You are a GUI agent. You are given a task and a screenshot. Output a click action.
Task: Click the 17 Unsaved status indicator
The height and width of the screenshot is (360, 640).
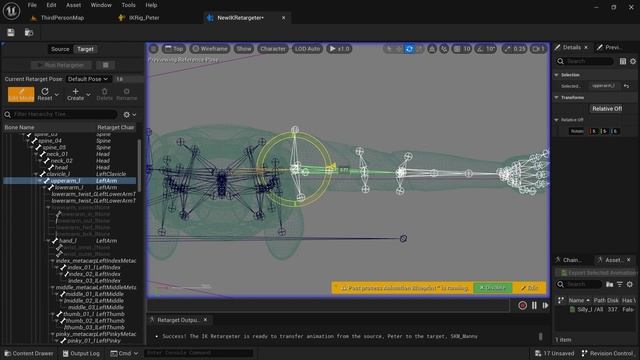tap(554, 353)
